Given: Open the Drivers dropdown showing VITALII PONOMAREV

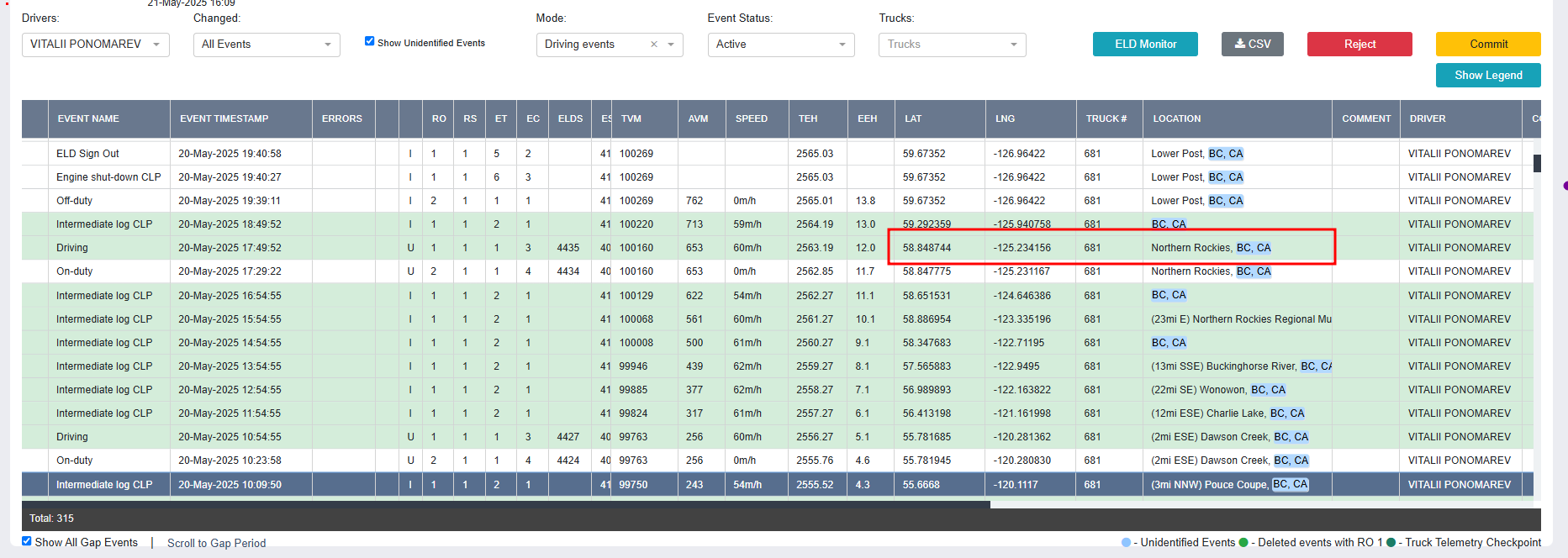Looking at the screenshot, I should coord(95,45).
